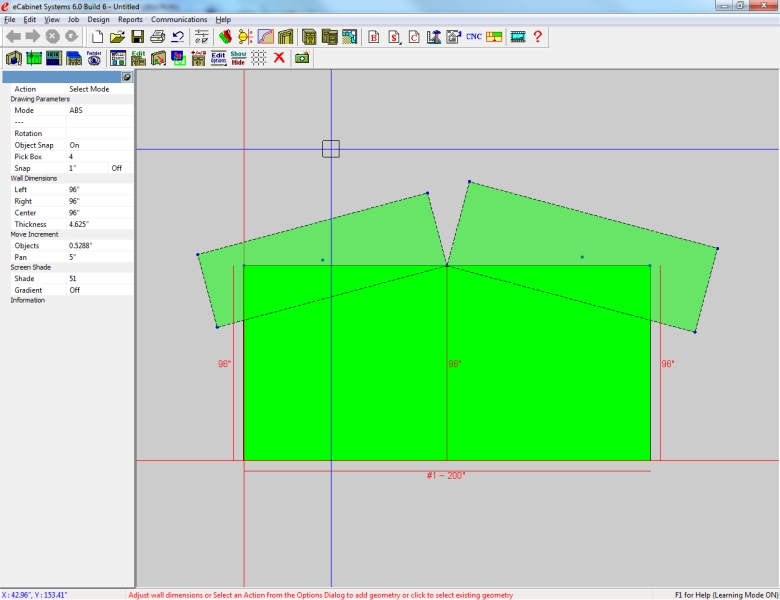Save the job using the floppy disk icon

(x=137, y=37)
